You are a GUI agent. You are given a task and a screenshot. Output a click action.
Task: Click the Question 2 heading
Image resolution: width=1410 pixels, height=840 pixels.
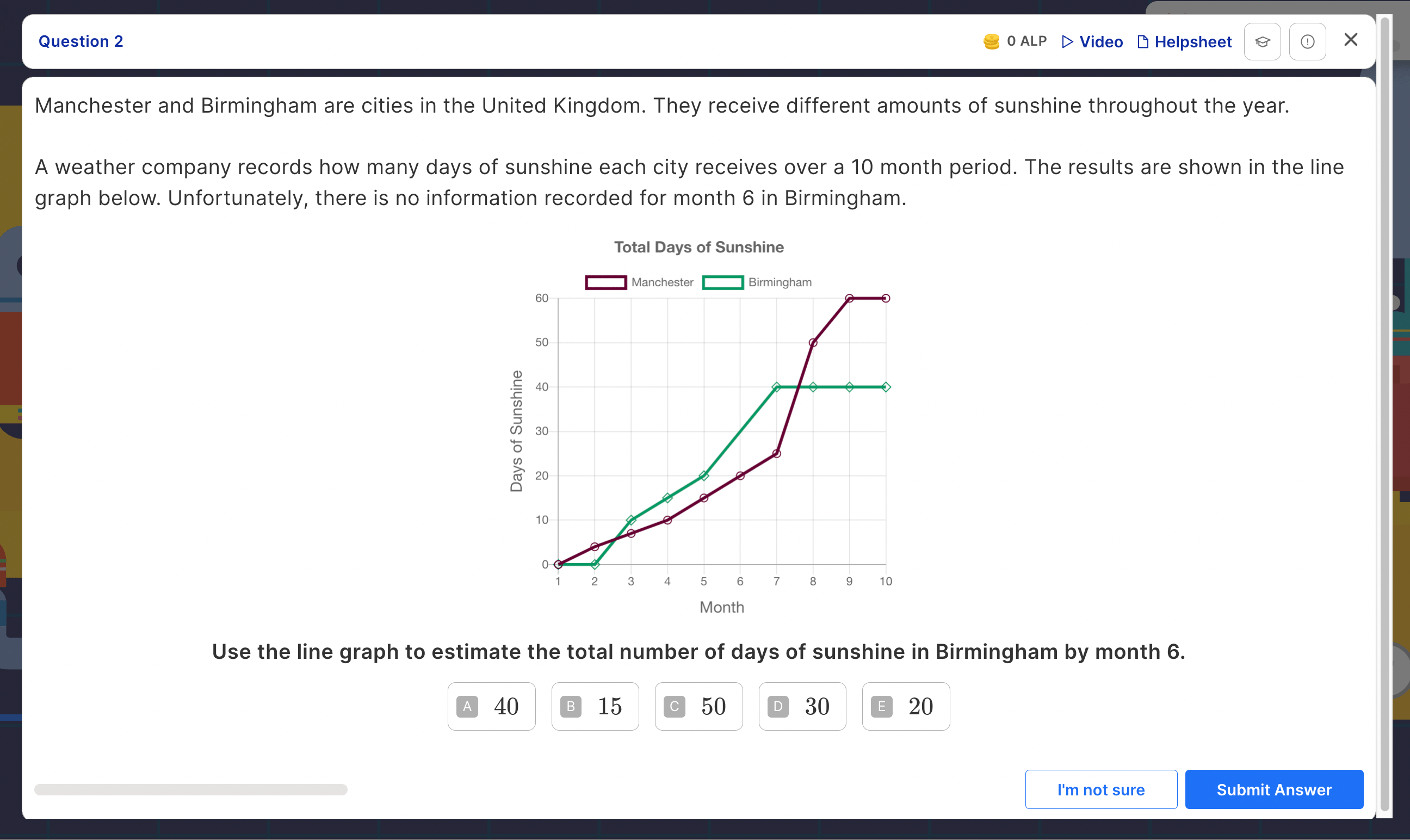[81, 41]
